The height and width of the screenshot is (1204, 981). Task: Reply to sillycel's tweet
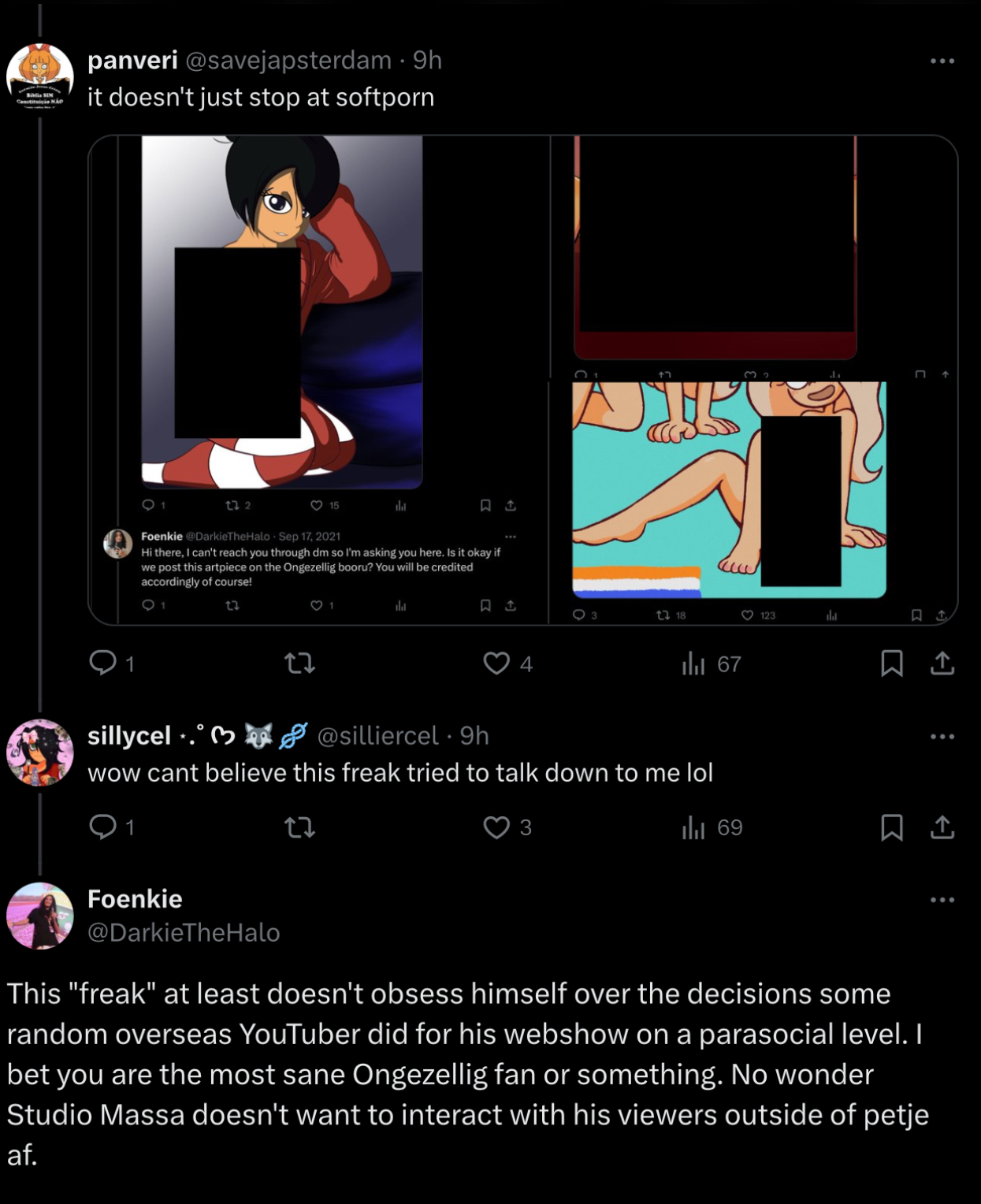pyautogui.click(x=103, y=827)
